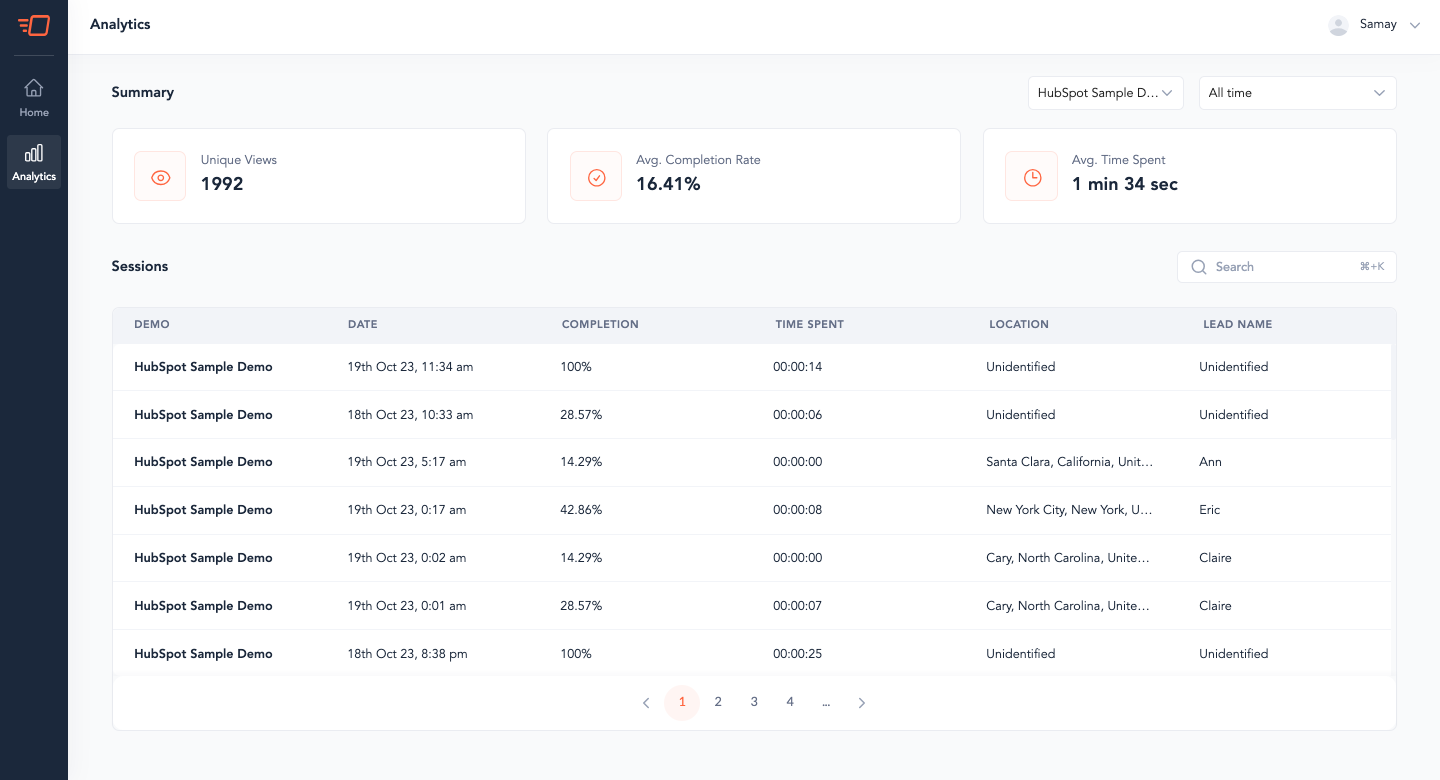Click the Storylane logo in the sidebar
Screen dimensions: 1440x780
pyautogui.click(x=34, y=25)
